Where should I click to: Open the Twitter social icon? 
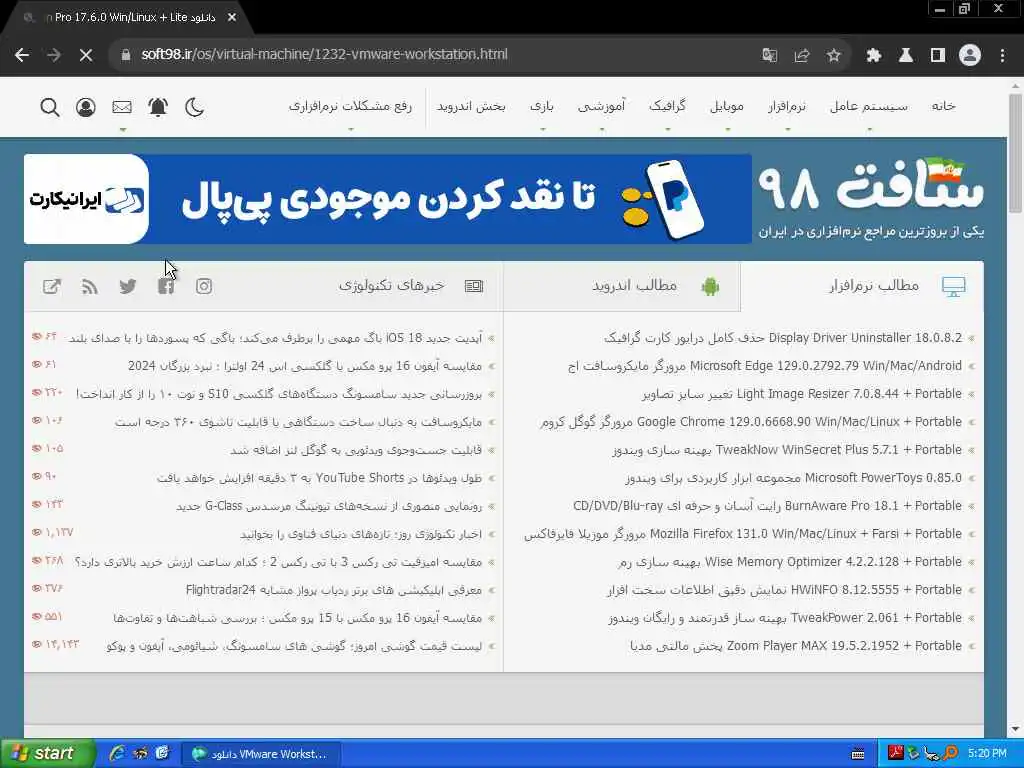(x=128, y=286)
